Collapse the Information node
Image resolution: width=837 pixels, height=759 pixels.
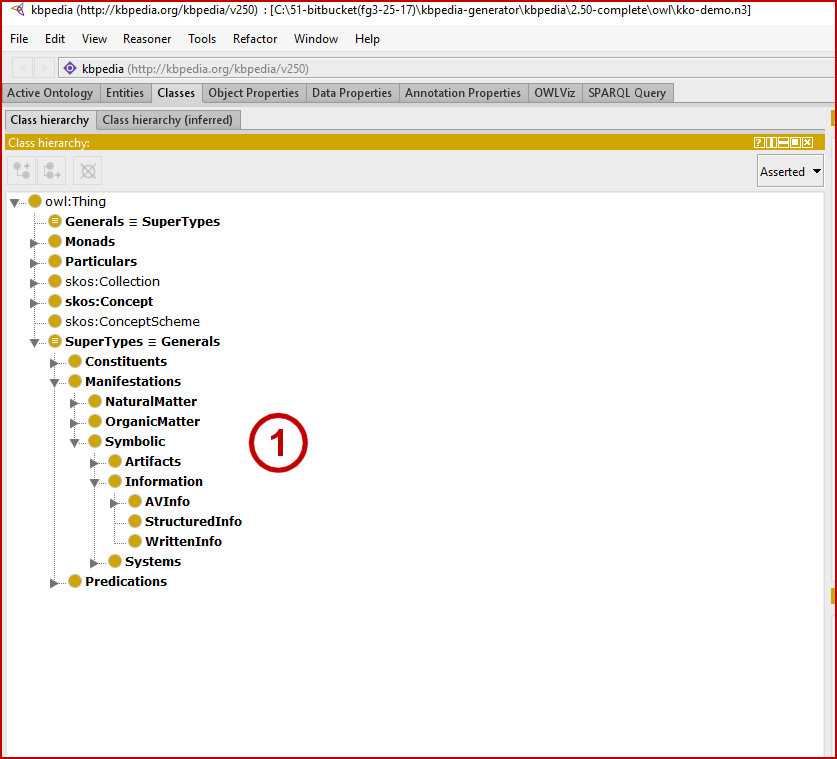tap(94, 483)
